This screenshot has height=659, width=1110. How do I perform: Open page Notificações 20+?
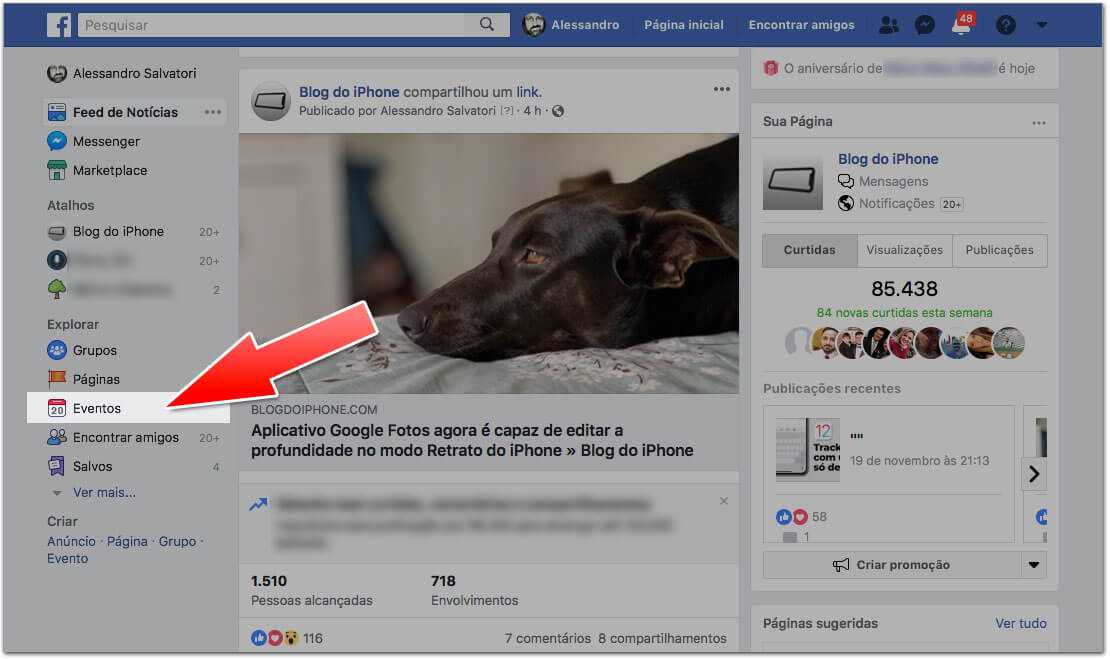click(900, 203)
